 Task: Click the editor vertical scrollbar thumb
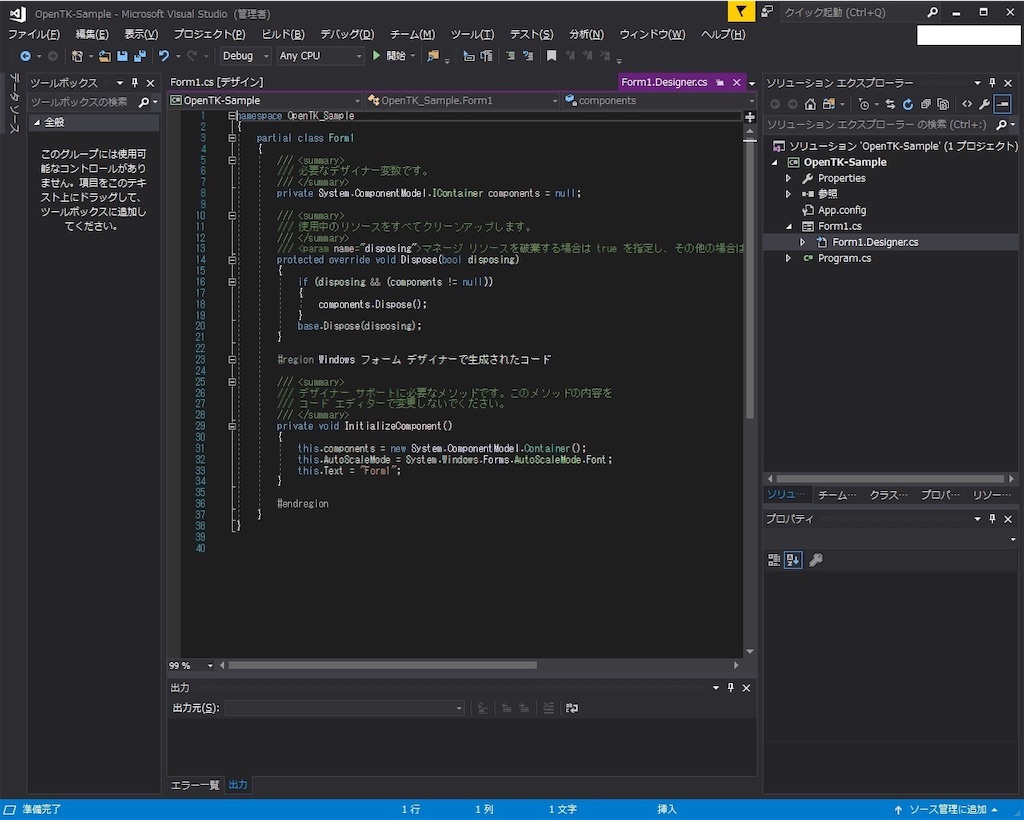[x=750, y=279]
